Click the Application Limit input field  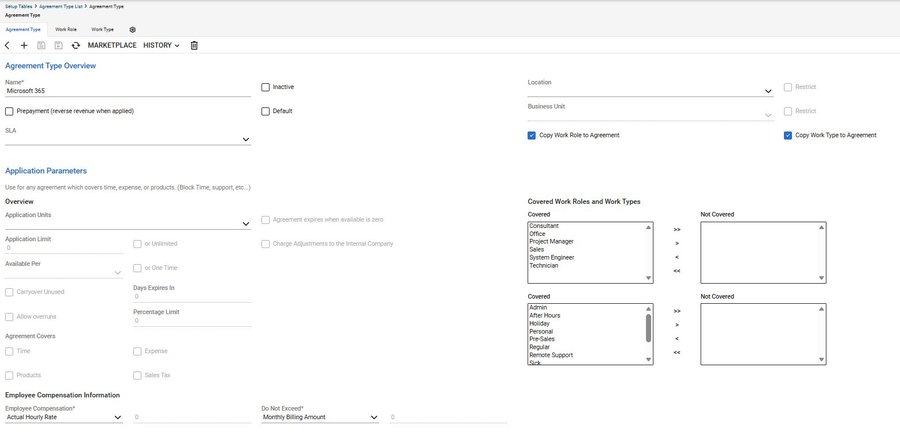(x=64, y=248)
